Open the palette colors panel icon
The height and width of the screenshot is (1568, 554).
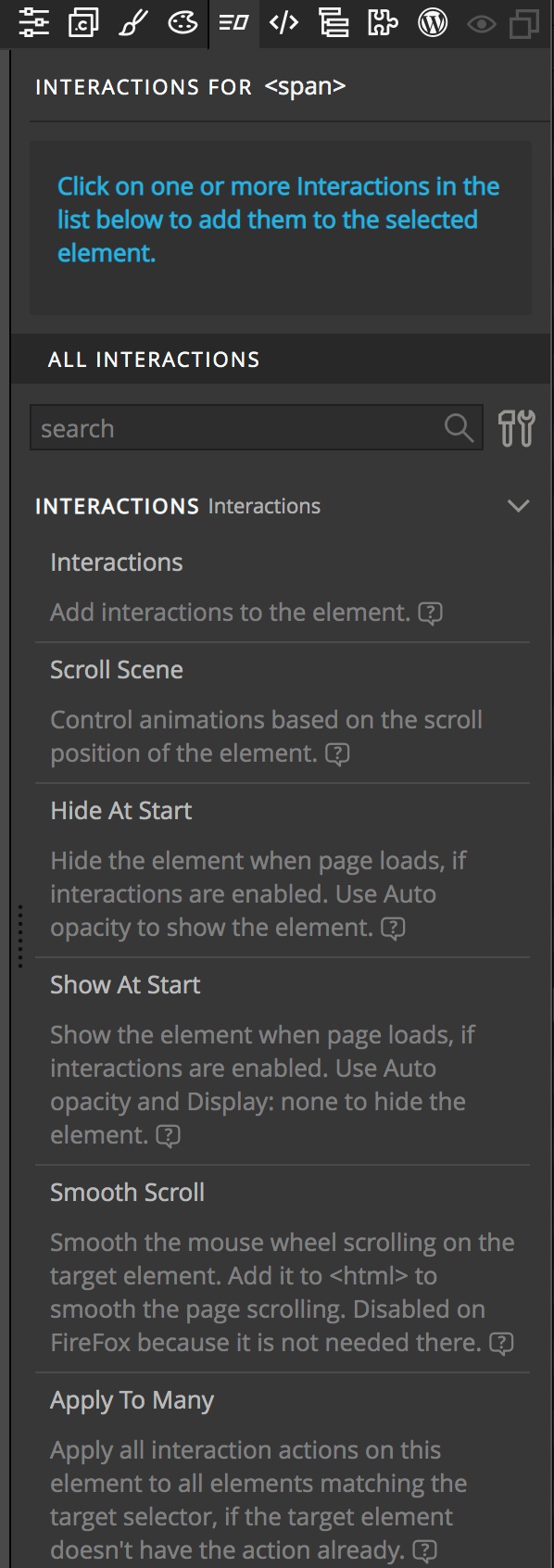coord(183,22)
